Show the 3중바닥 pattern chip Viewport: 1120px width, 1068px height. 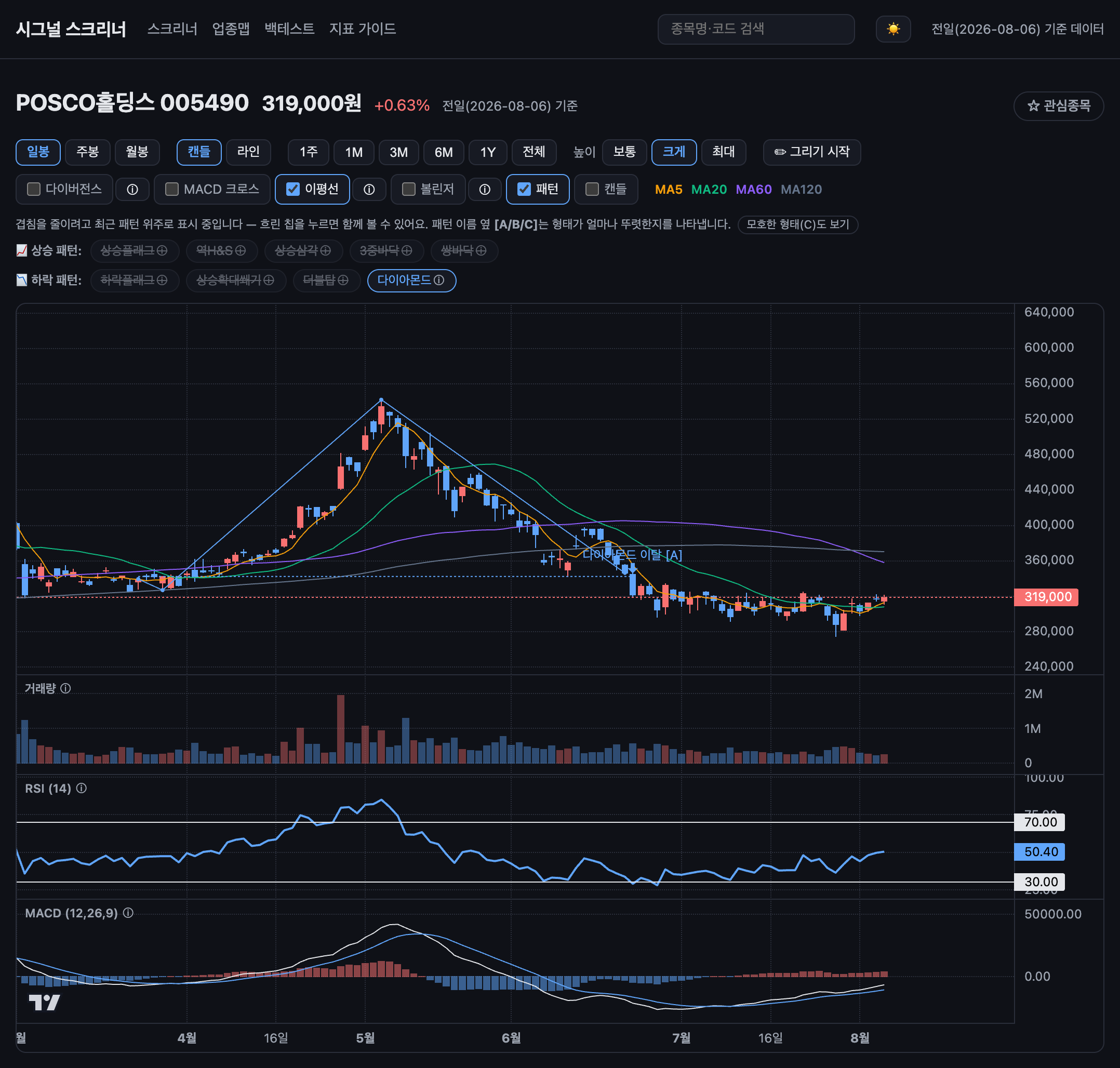386,250
